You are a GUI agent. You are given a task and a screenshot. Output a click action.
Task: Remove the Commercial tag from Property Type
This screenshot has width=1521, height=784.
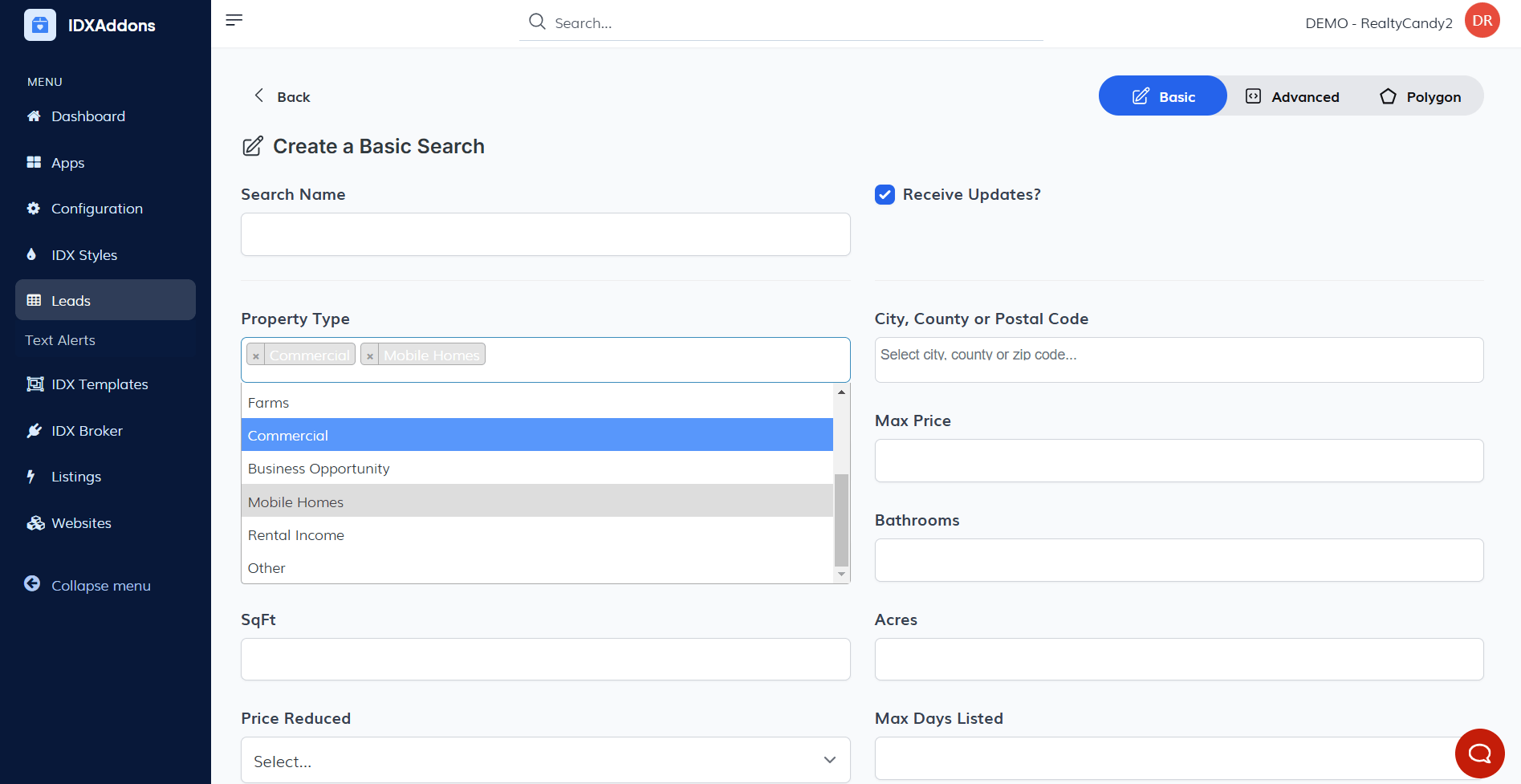256,355
